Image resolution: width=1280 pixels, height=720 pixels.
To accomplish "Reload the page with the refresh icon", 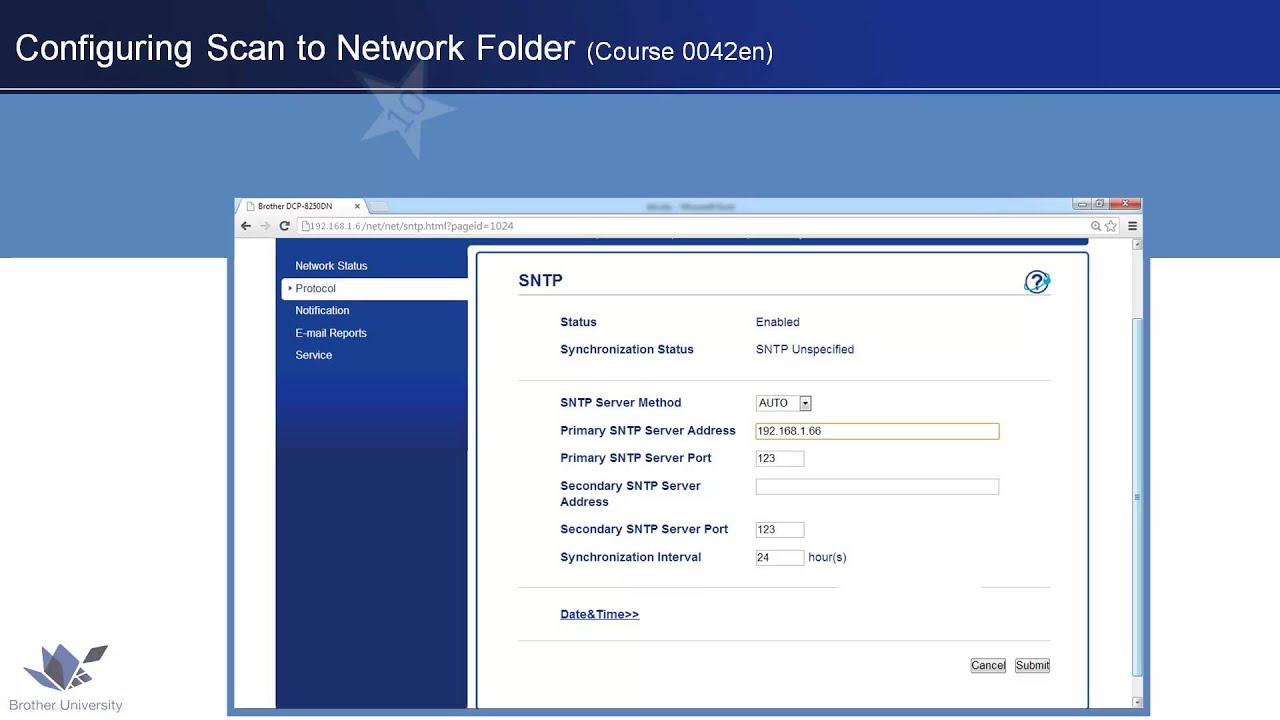I will point(284,226).
